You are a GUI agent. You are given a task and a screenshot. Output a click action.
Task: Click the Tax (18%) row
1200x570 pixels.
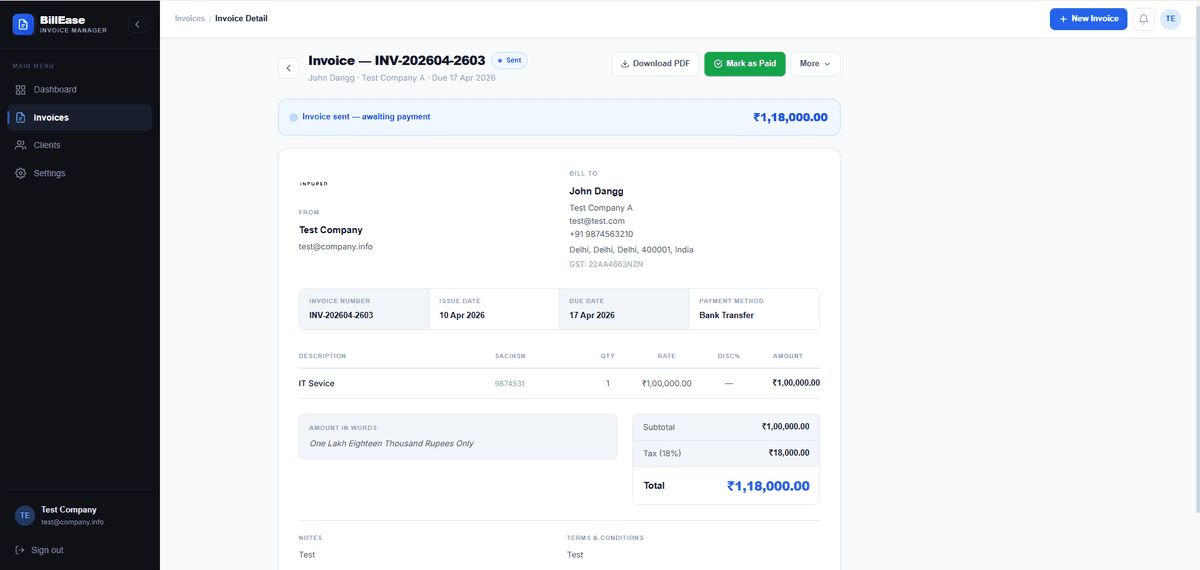pos(726,453)
